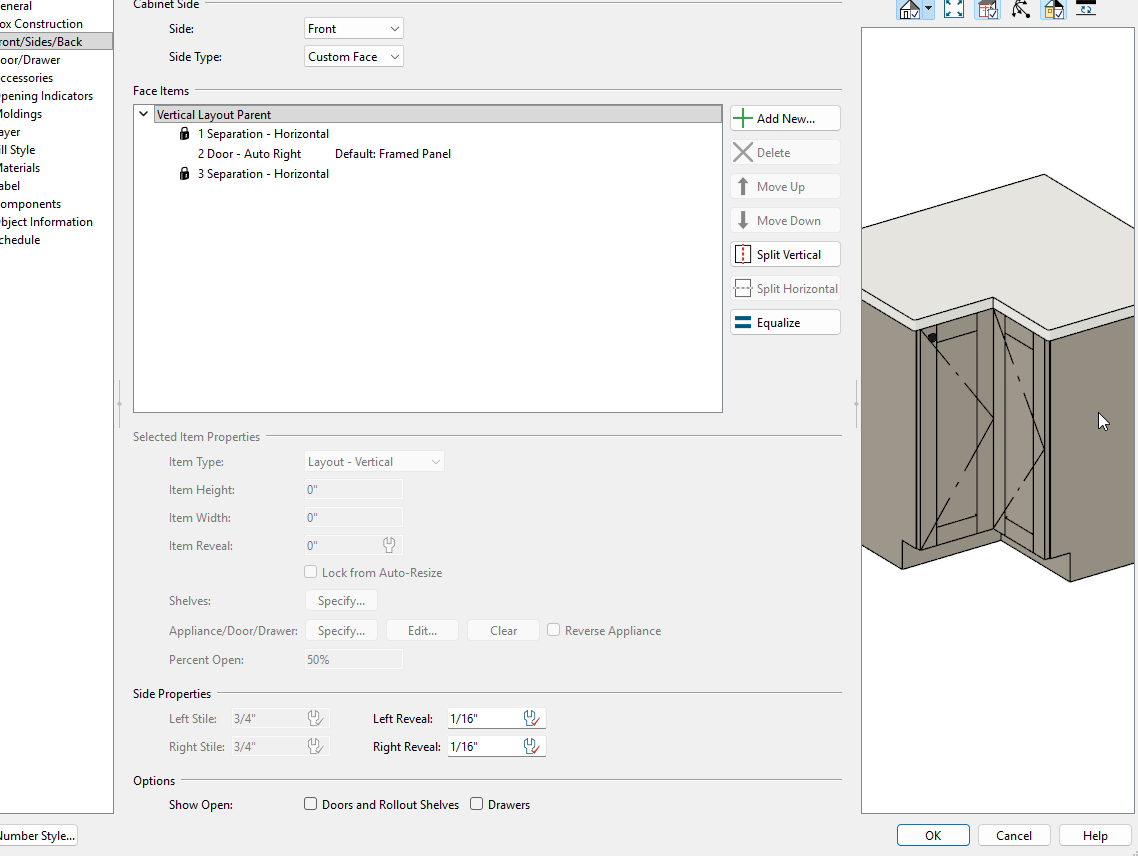The height and width of the screenshot is (856, 1138).
Task: Enable Doors and Rollout Shelves checkbox
Action: tap(311, 804)
